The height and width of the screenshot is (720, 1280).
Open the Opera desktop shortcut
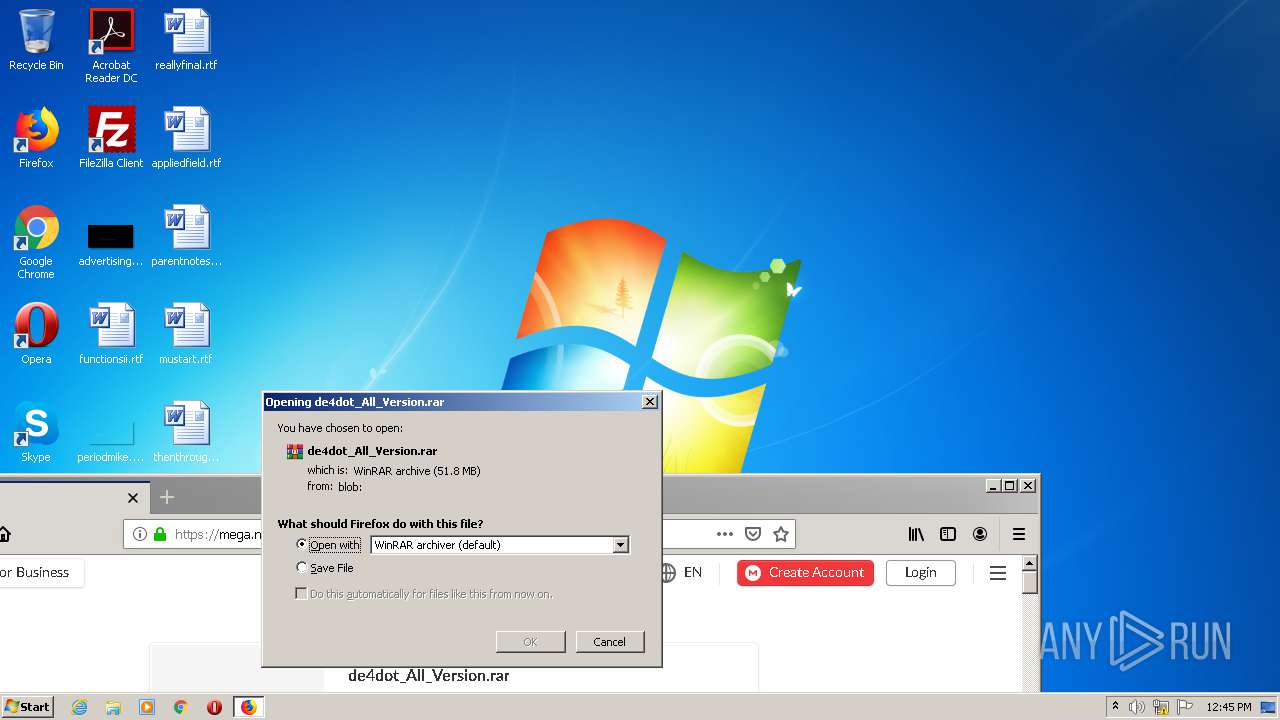(x=36, y=334)
